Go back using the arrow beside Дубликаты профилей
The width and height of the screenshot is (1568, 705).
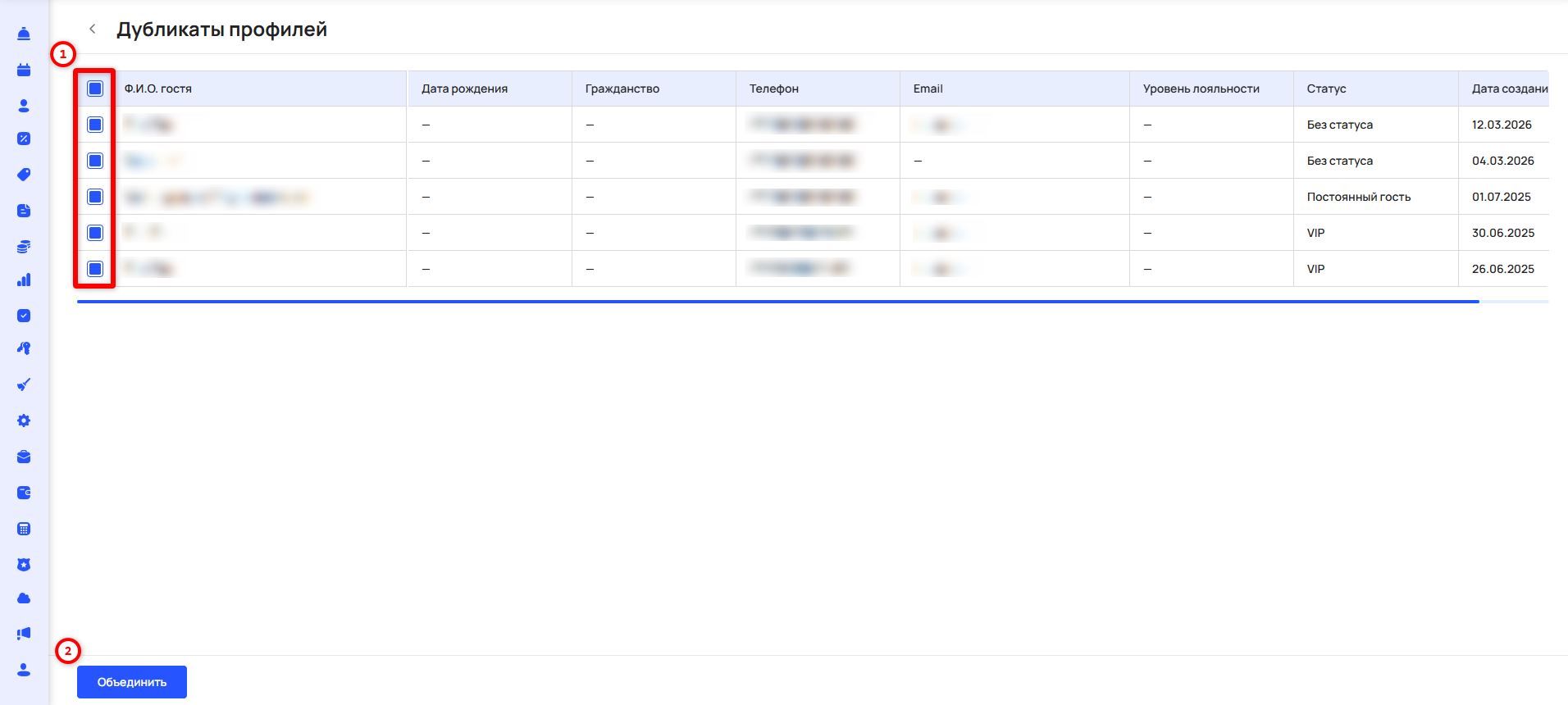tap(93, 30)
